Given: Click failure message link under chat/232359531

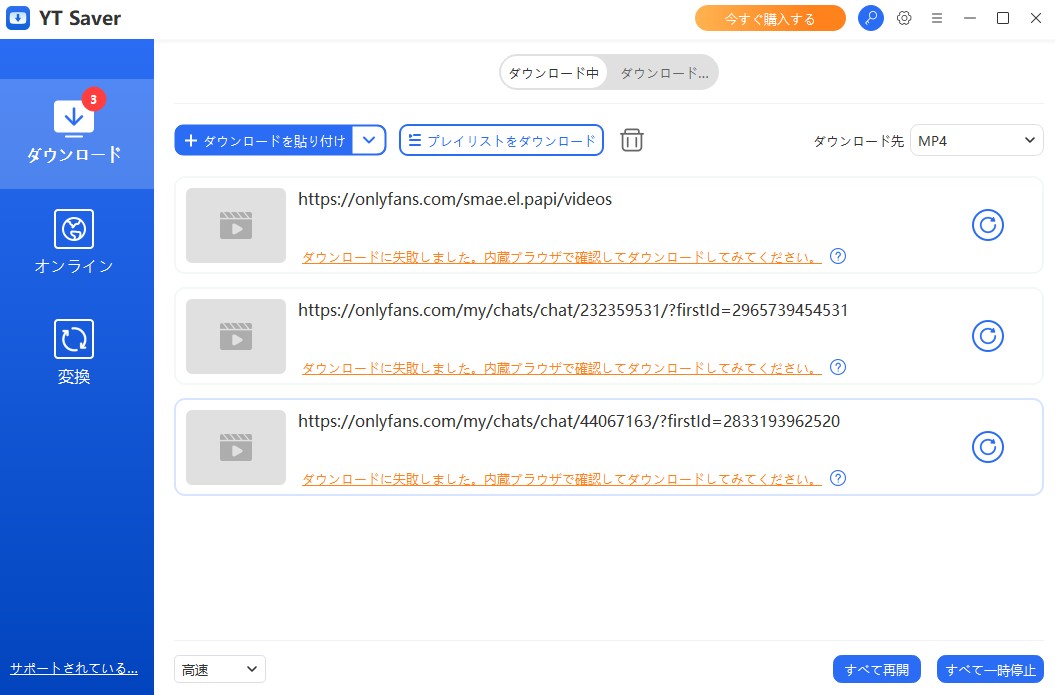Looking at the screenshot, I should pyautogui.click(x=562, y=368).
